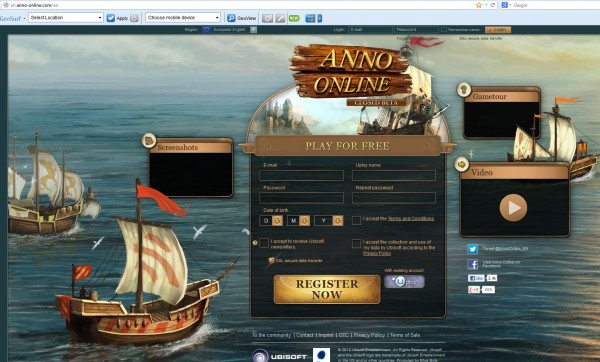Click the Uplay name field
The image size is (600, 362).
tap(394, 176)
